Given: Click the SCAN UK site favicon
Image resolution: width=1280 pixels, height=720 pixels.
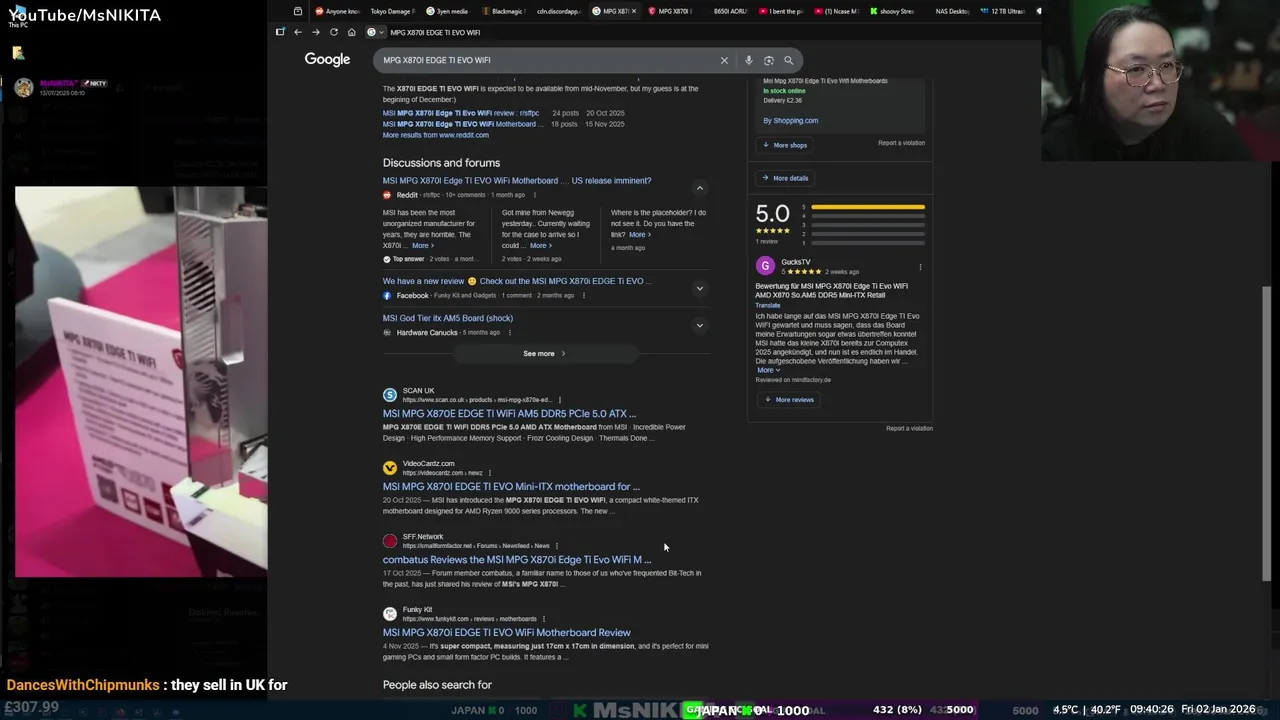Looking at the screenshot, I should pyautogui.click(x=390, y=395).
